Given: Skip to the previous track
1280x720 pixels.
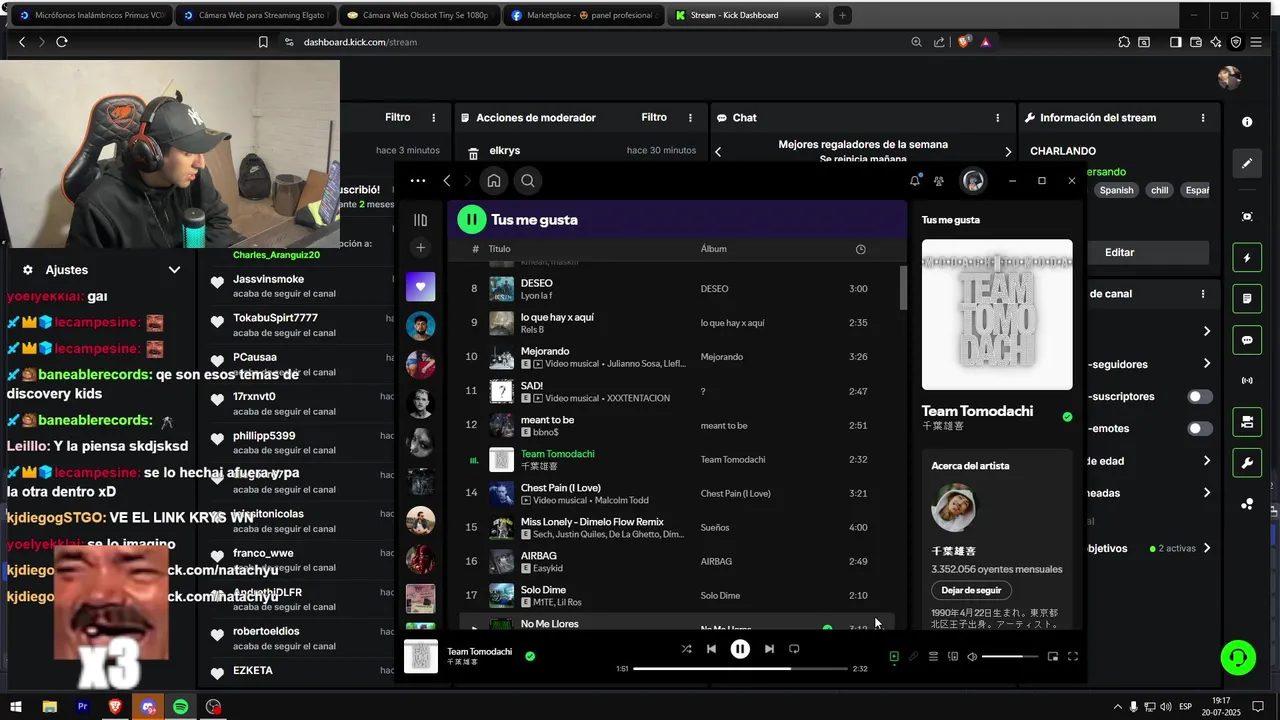Looking at the screenshot, I should tap(711, 649).
